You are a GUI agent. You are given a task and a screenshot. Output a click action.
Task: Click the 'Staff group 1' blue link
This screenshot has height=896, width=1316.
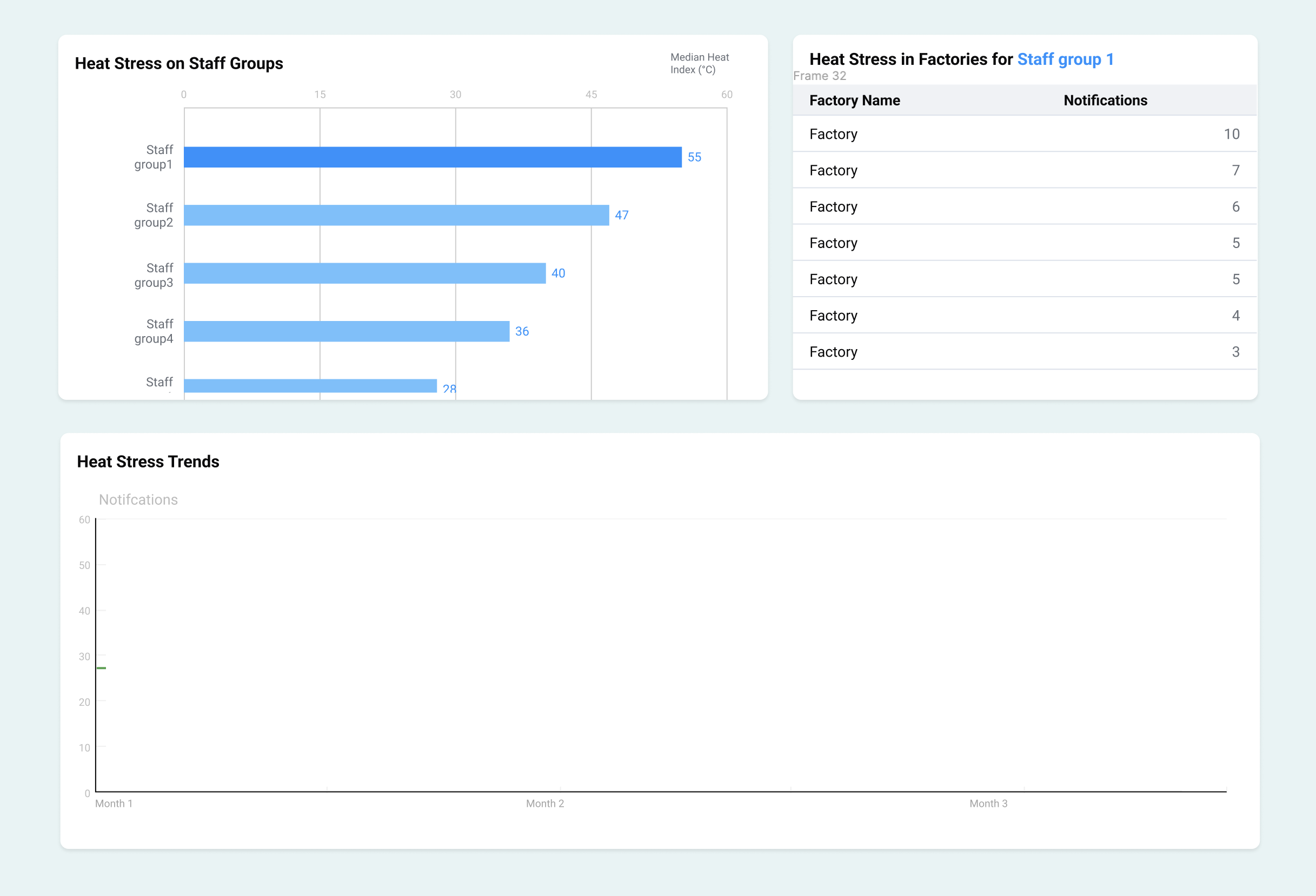(x=1065, y=59)
